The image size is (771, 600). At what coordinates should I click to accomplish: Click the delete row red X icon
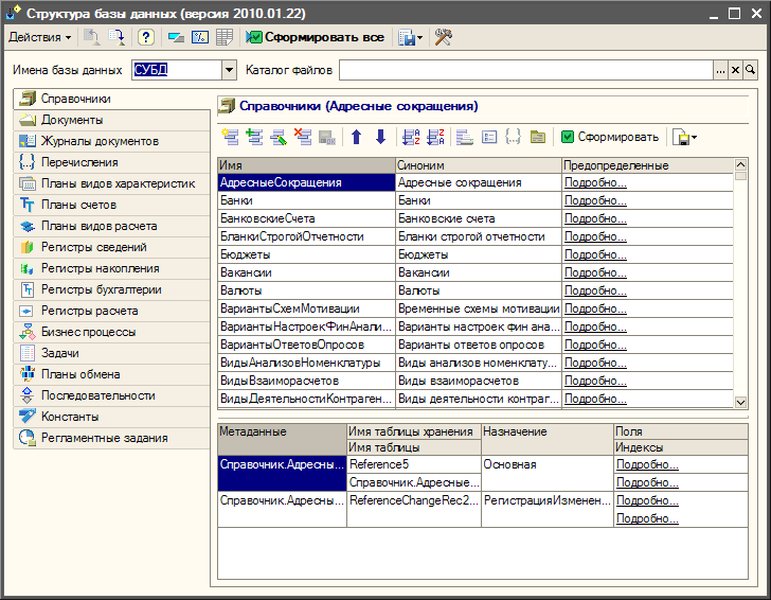pyautogui.click(x=302, y=137)
